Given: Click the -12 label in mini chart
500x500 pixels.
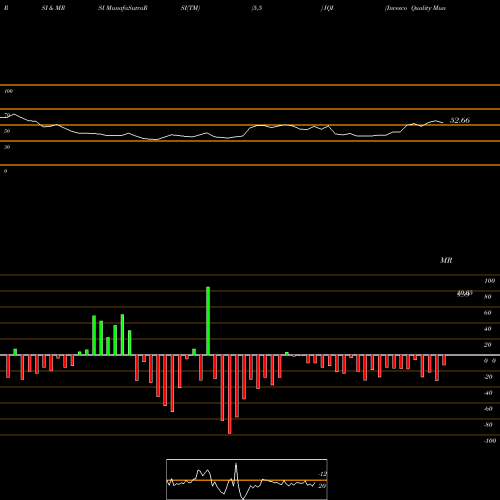Looking at the screenshot, I should click(x=322, y=474).
